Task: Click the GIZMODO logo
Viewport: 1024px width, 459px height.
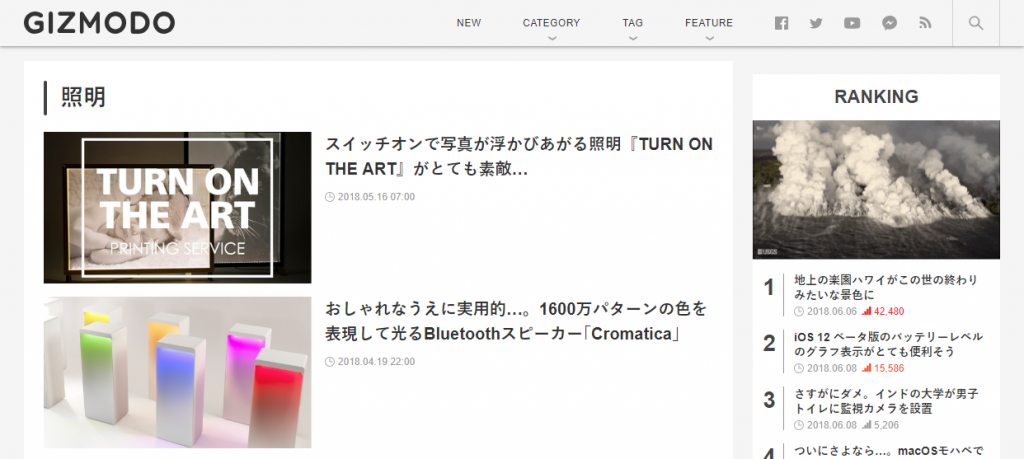Action: [x=99, y=23]
